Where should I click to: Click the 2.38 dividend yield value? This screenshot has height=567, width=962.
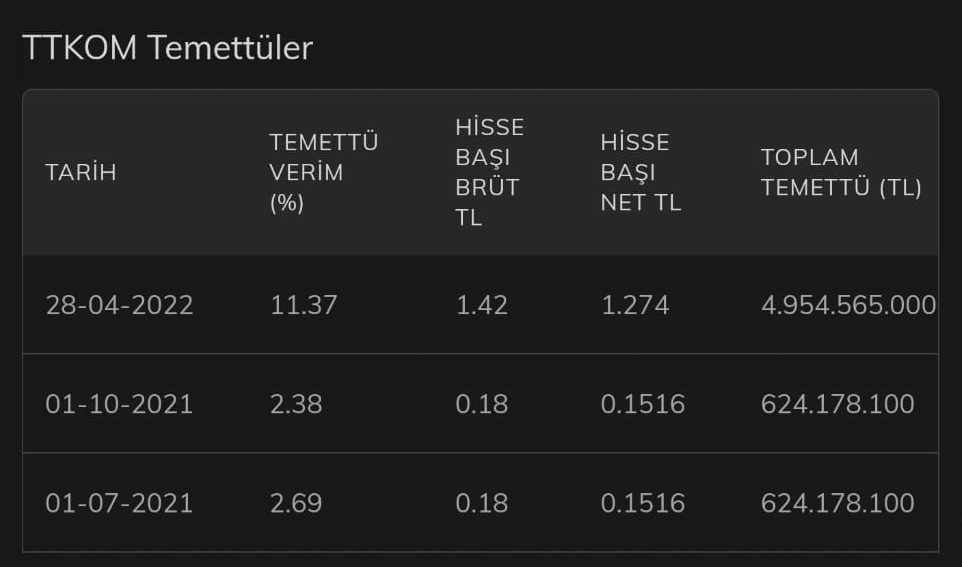(x=296, y=404)
